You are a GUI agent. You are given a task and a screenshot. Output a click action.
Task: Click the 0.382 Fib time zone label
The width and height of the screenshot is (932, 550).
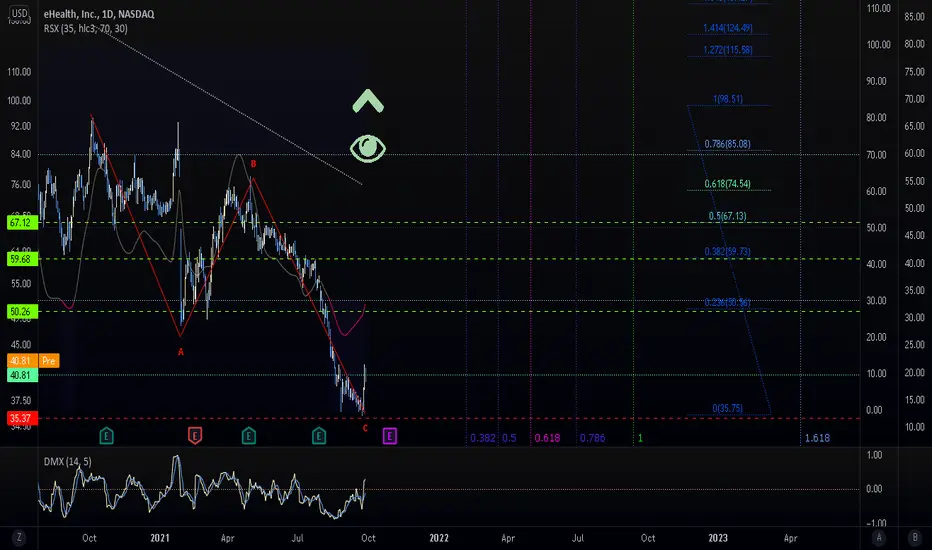tap(483, 438)
